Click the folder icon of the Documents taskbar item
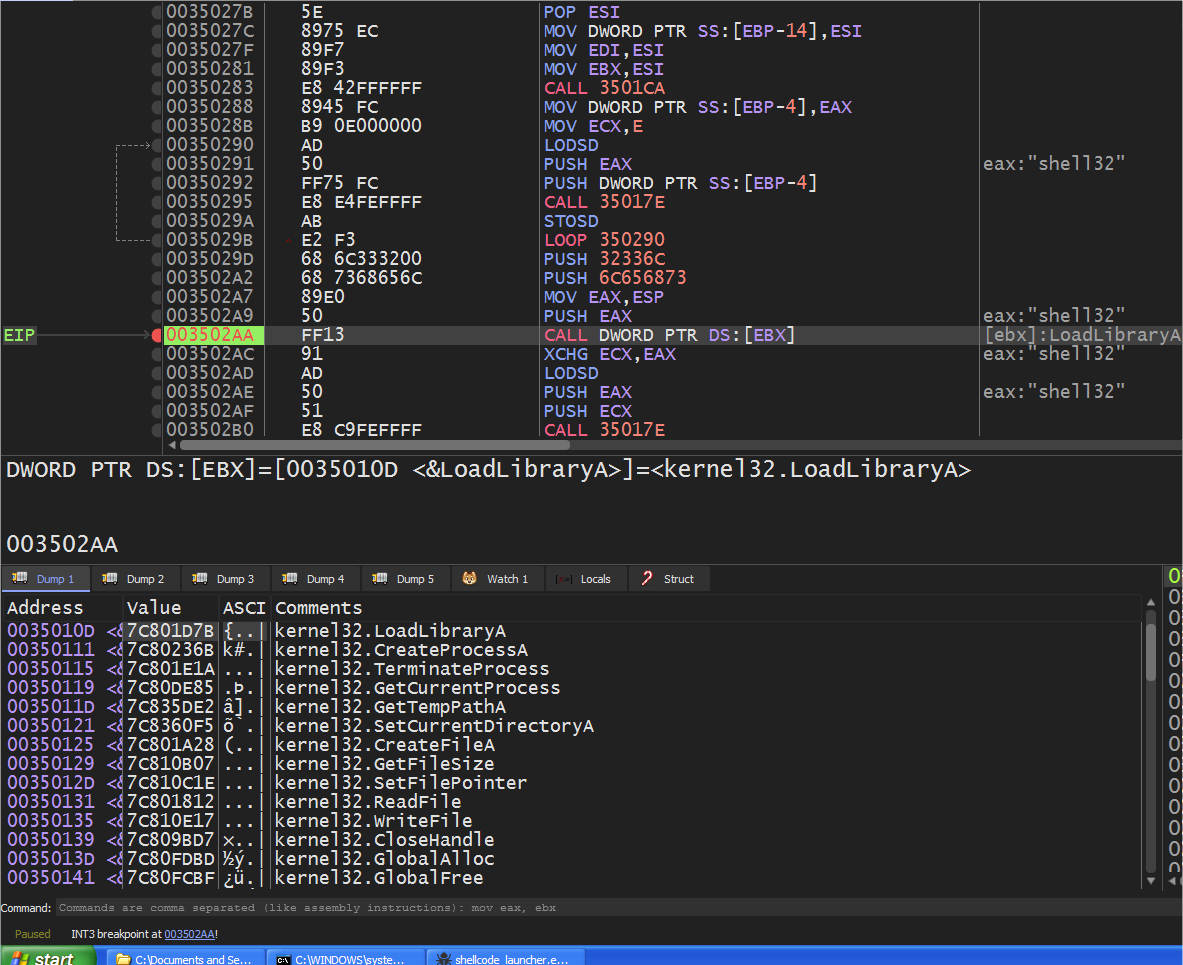1183x965 pixels. [123, 959]
